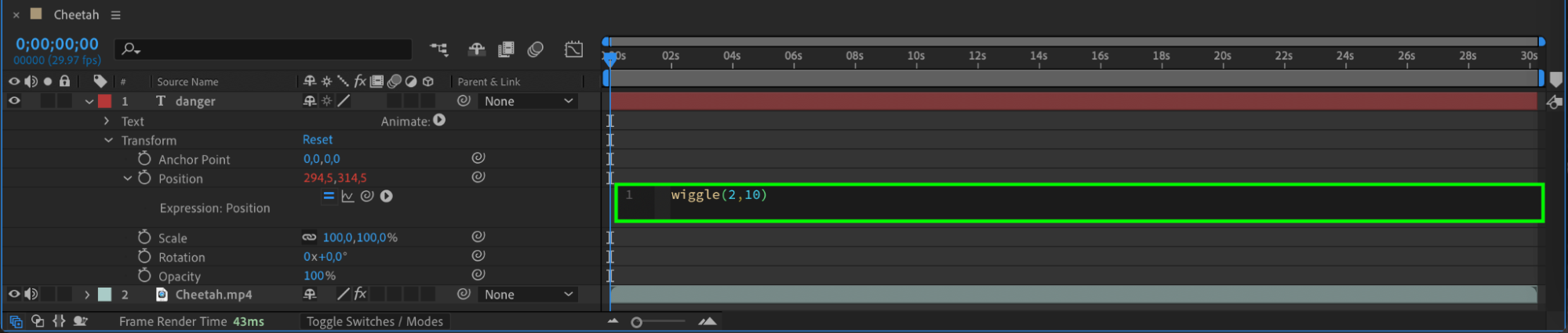Toggle Scale constrain proportions link
The image size is (1568, 333).
coord(309,237)
